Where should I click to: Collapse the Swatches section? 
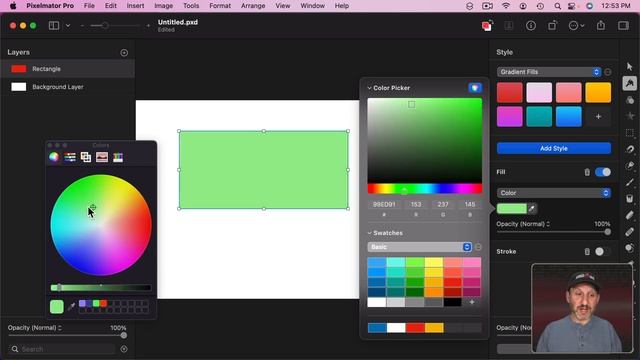click(x=369, y=233)
